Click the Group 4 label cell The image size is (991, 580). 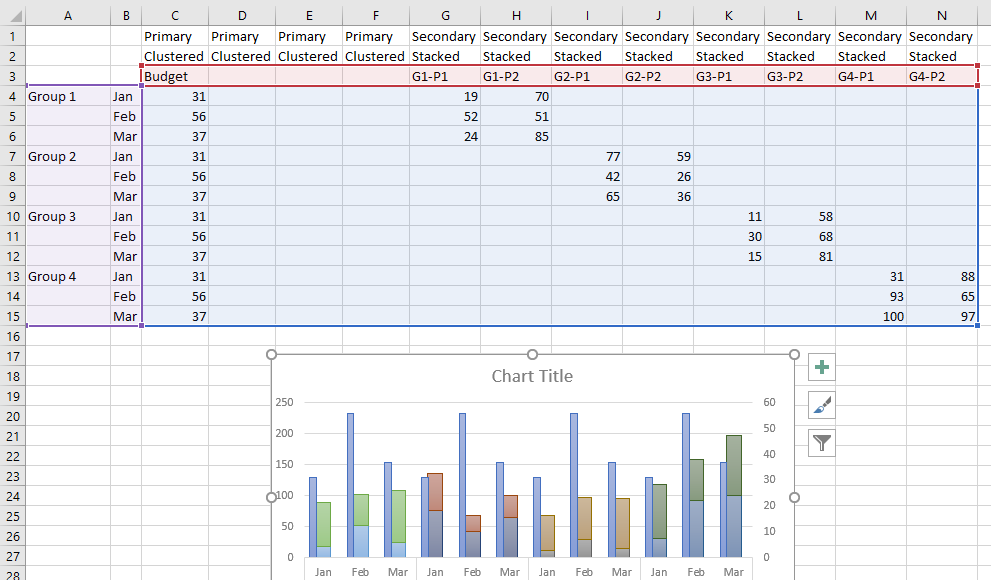coord(67,277)
